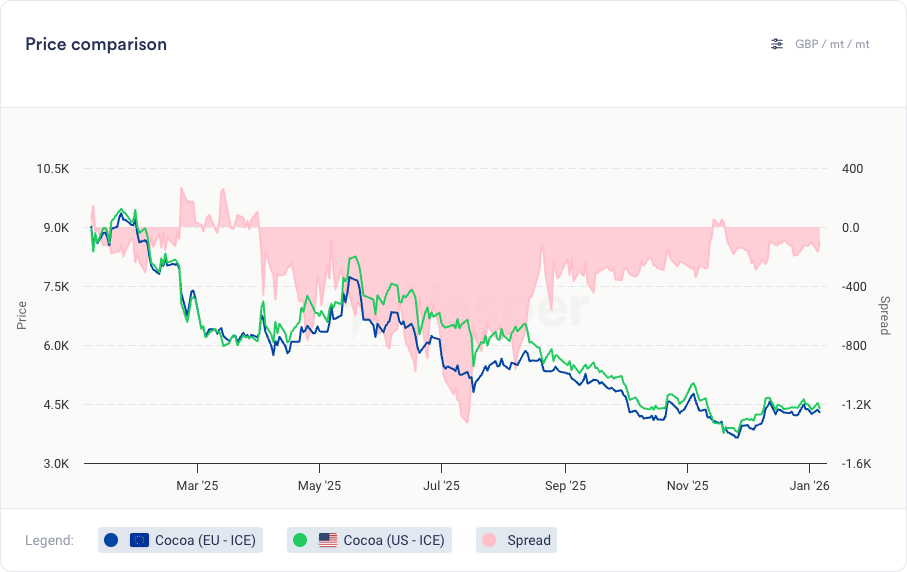Screen dimensions: 907x572
Task: Toggle the Cocoa (US - ICE) series
Action: 393,540
